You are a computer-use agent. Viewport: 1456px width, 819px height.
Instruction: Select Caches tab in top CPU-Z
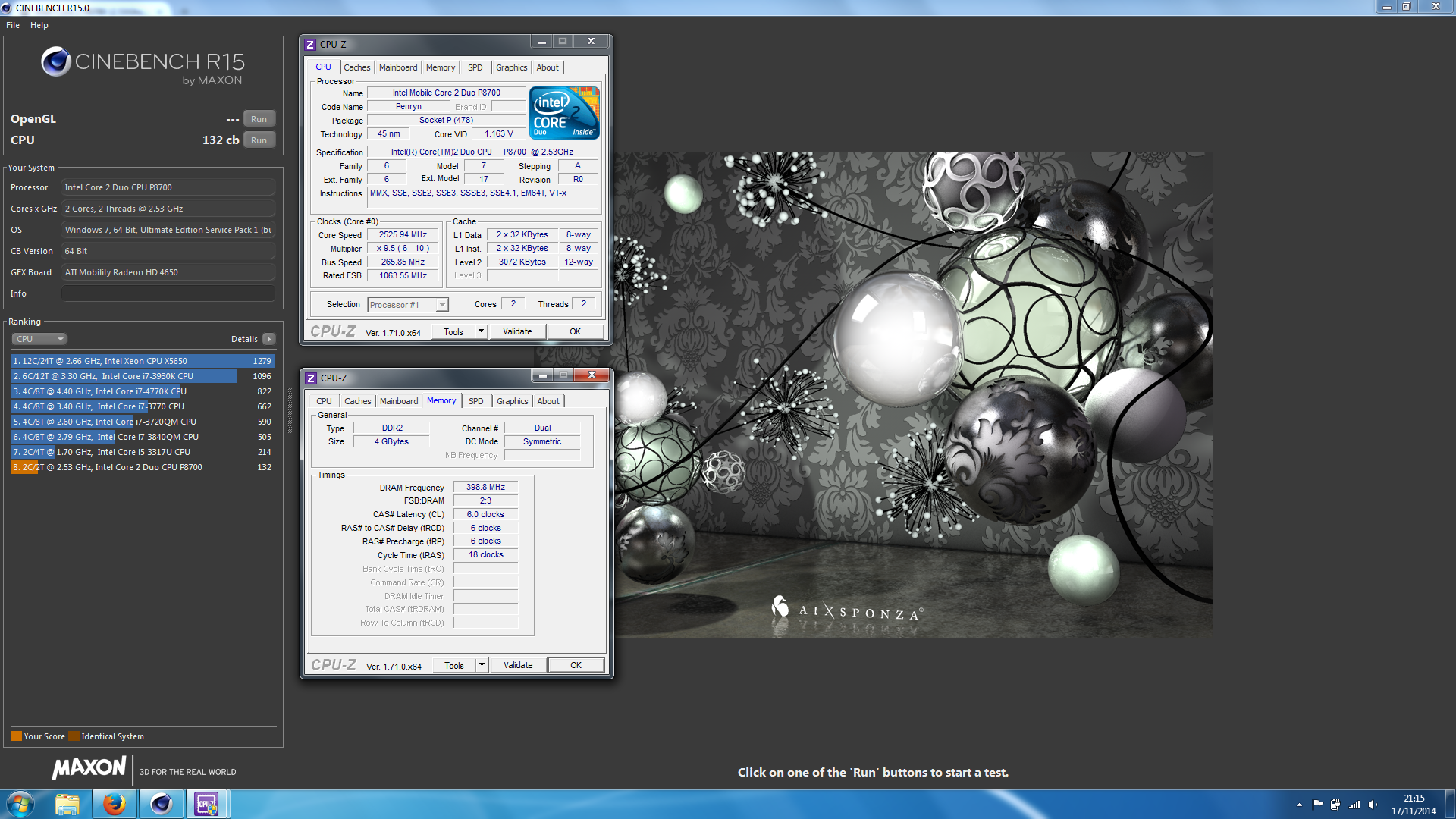tap(357, 67)
